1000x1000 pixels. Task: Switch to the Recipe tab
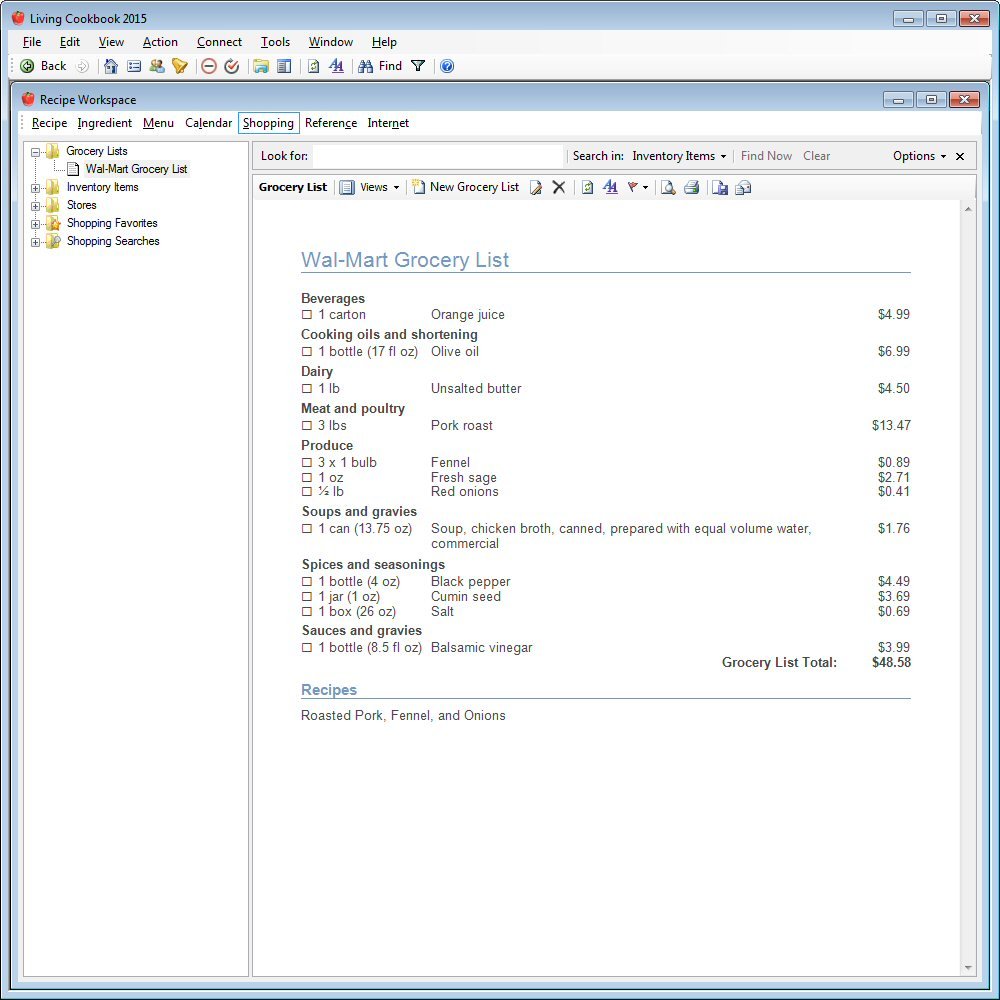(x=49, y=122)
